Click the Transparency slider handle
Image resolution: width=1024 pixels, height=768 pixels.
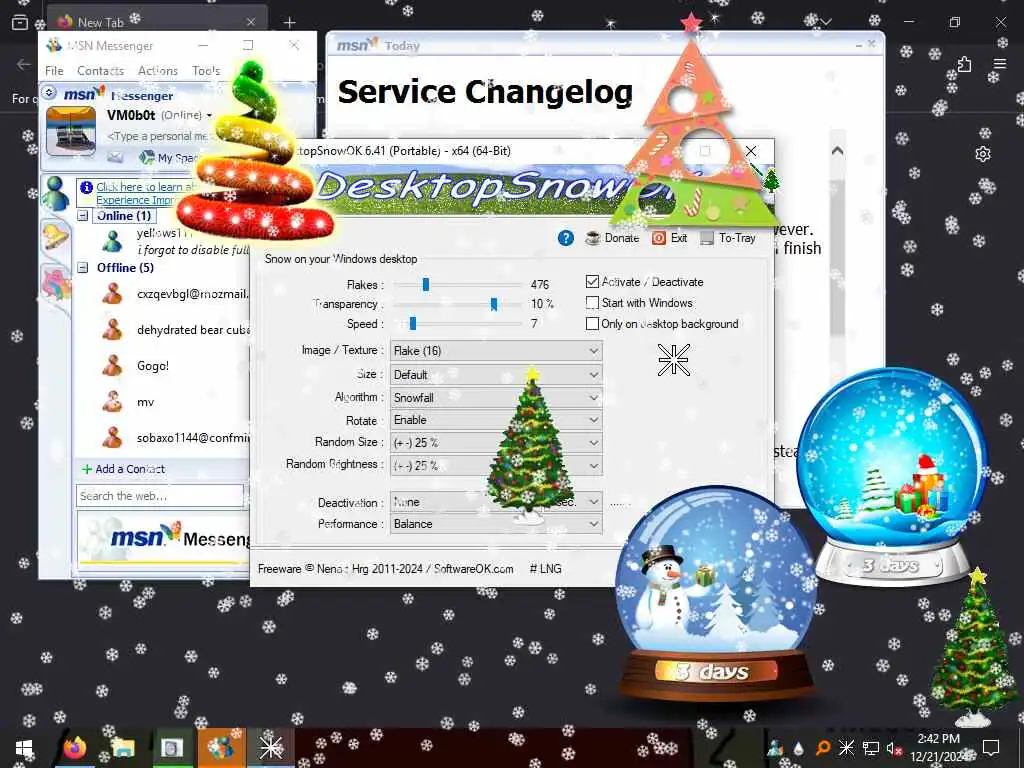[x=494, y=304]
